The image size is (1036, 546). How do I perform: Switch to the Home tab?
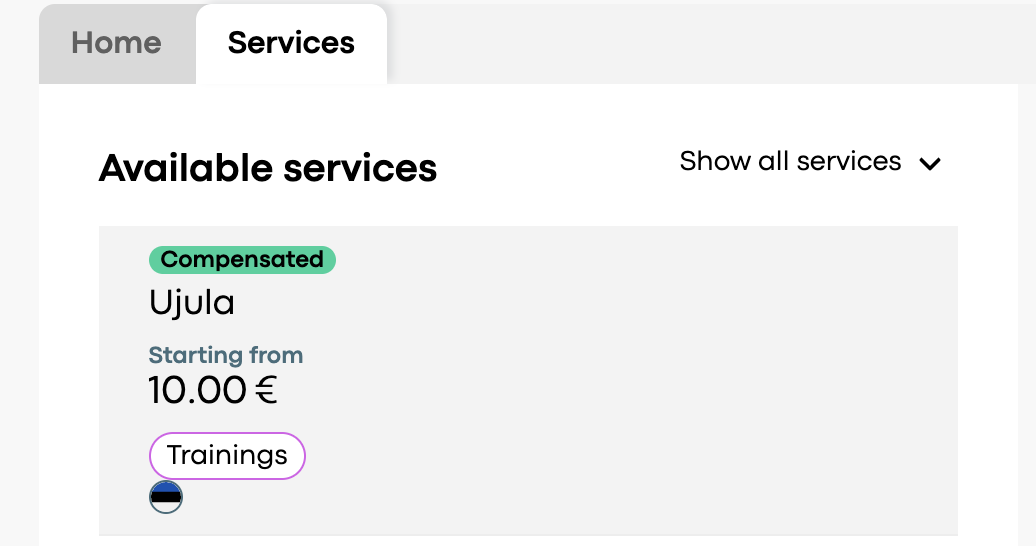click(118, 44)
